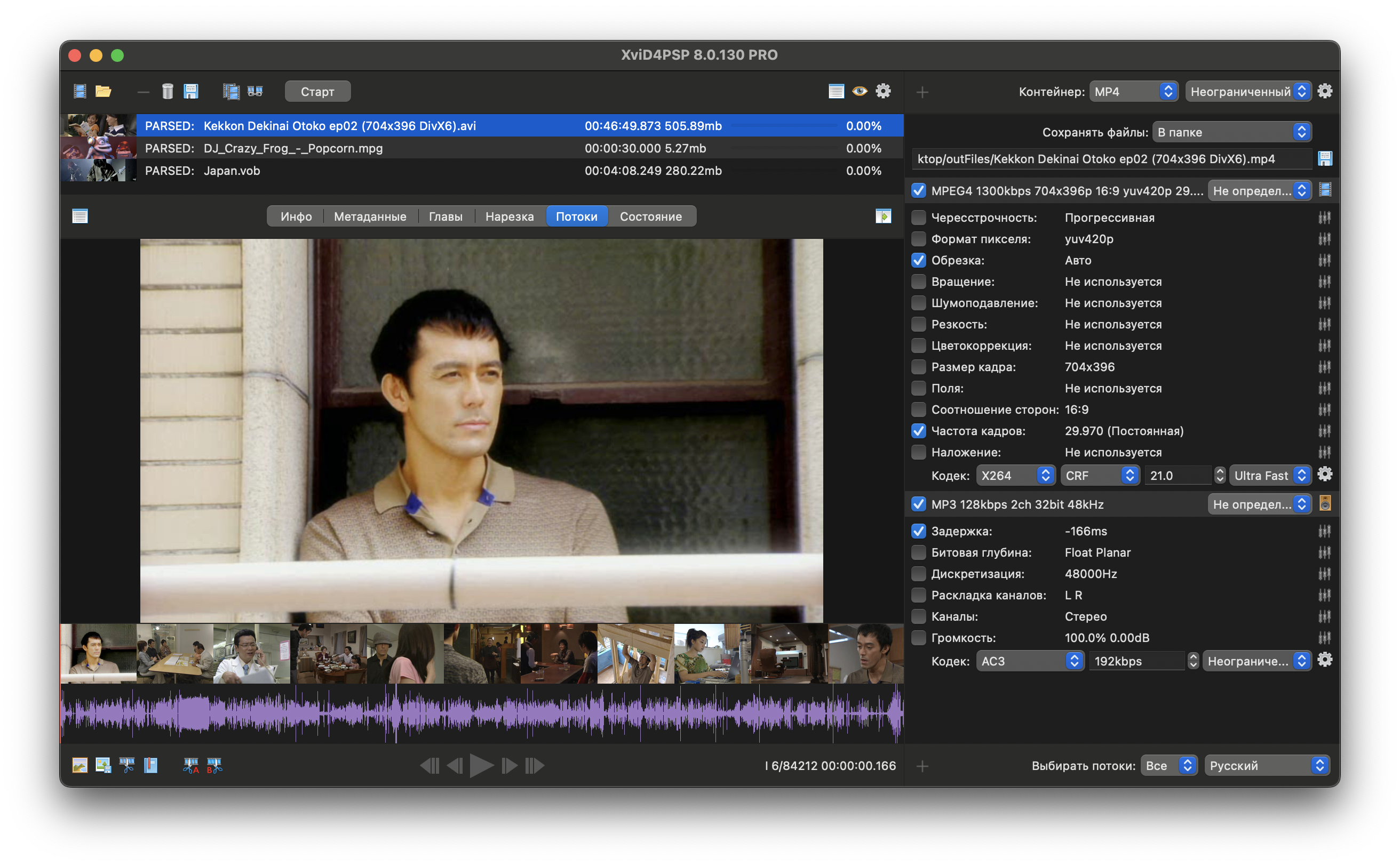This screenshot has width=1400, height=866.
Task: Enable the Чересстрочность checkbox
Action: pyautogui.click(x=918, y=218)
